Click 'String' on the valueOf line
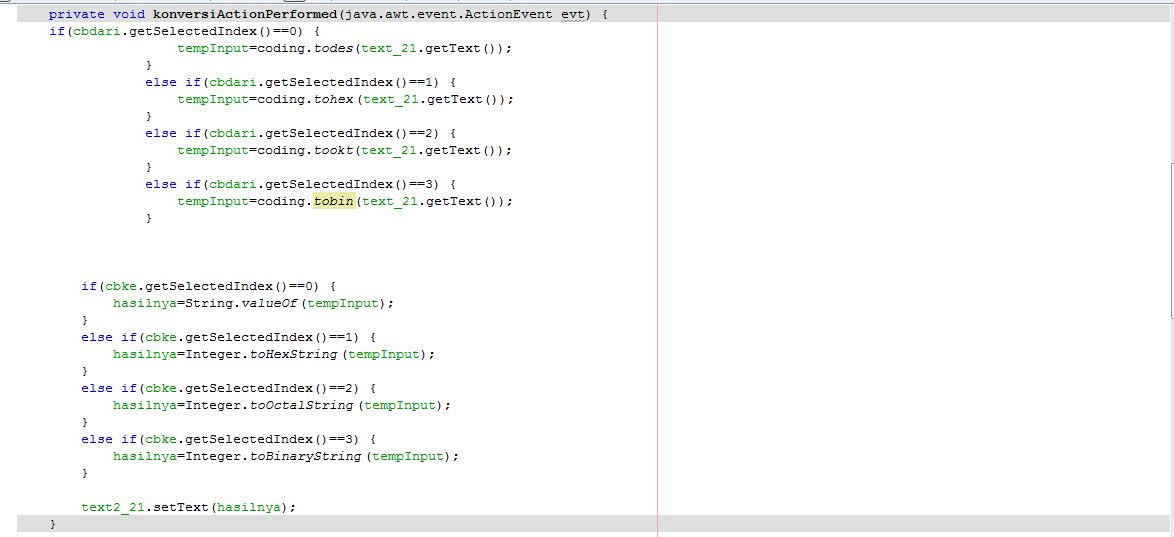Viewport: 1174px width, 537px height. click(x=210, y=303)
